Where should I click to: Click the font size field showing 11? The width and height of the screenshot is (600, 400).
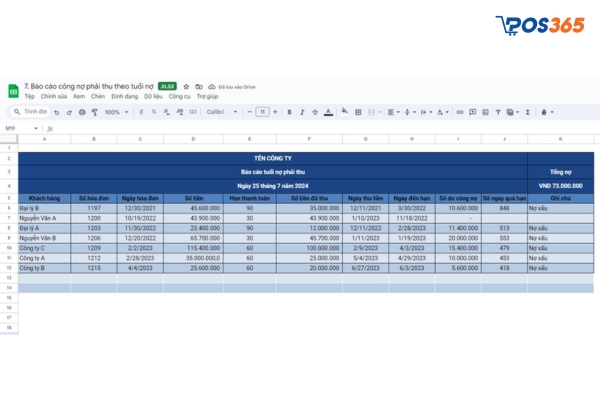coord(262,112)
